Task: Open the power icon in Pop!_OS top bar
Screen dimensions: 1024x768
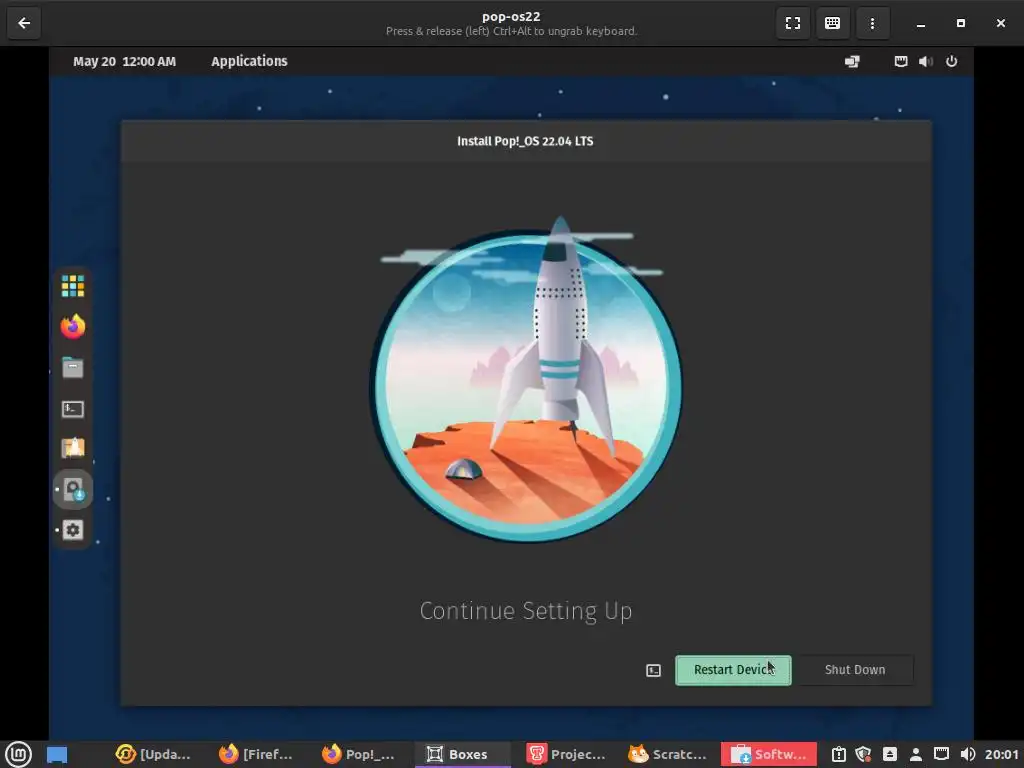Action: coord(952,61)
